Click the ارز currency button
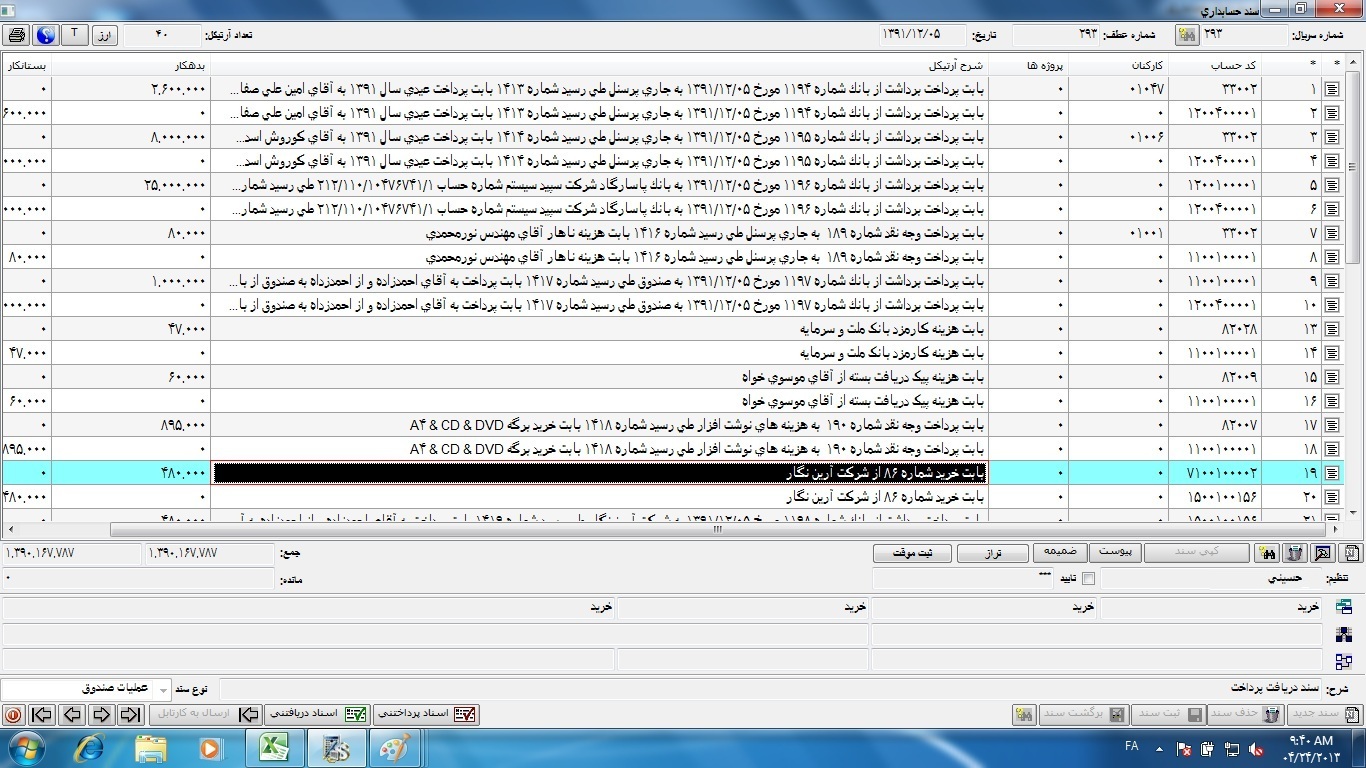 pos(105,35)
